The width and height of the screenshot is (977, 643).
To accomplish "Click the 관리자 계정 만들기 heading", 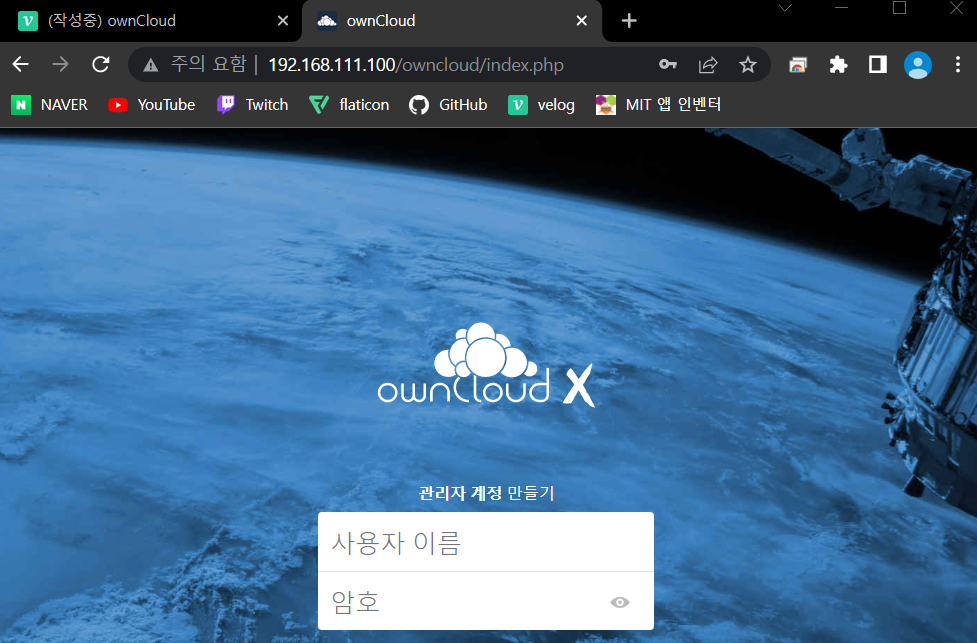I will [x=486, y=493].
